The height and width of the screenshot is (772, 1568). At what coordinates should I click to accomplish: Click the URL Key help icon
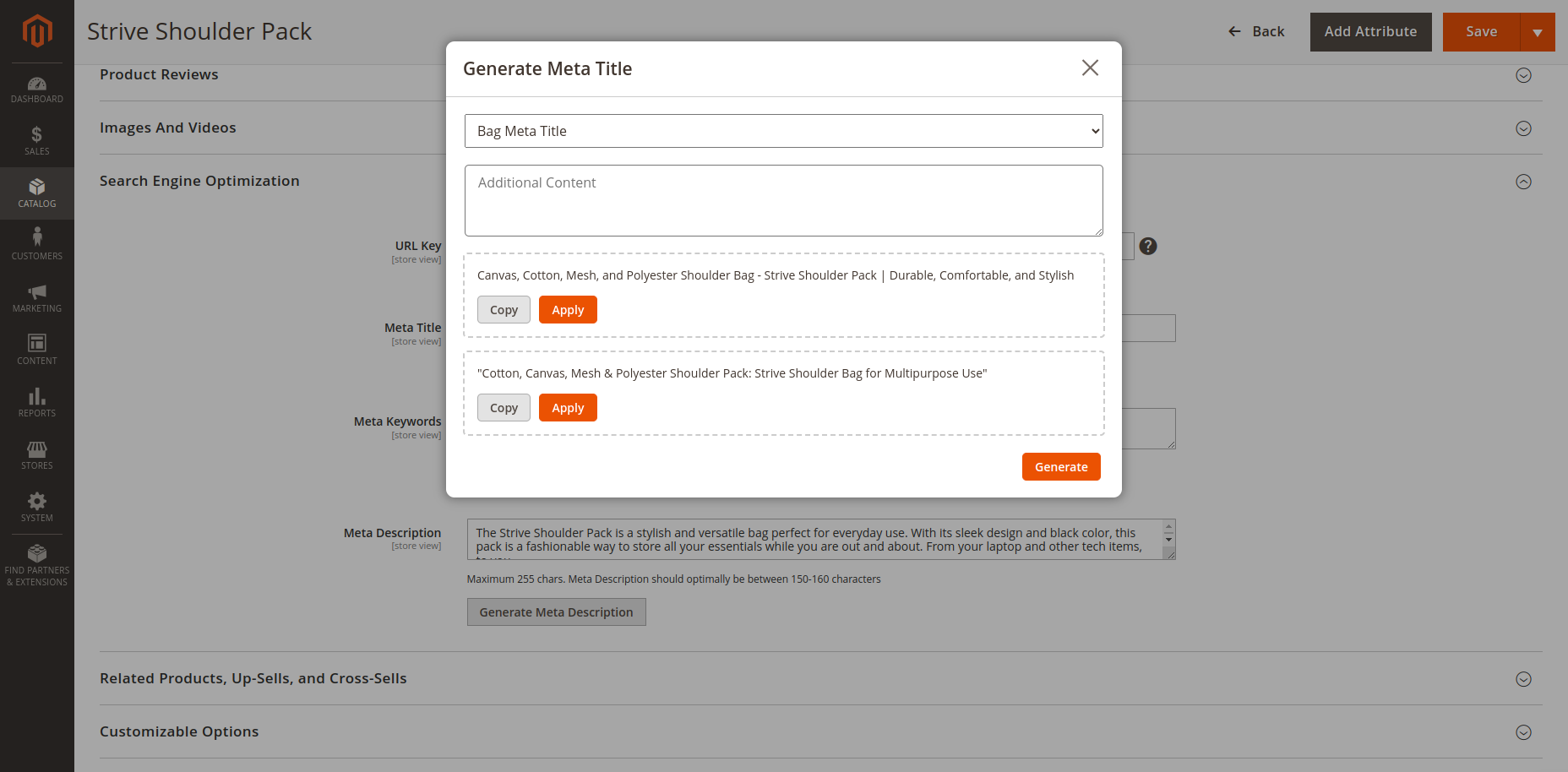[1148, 246]
